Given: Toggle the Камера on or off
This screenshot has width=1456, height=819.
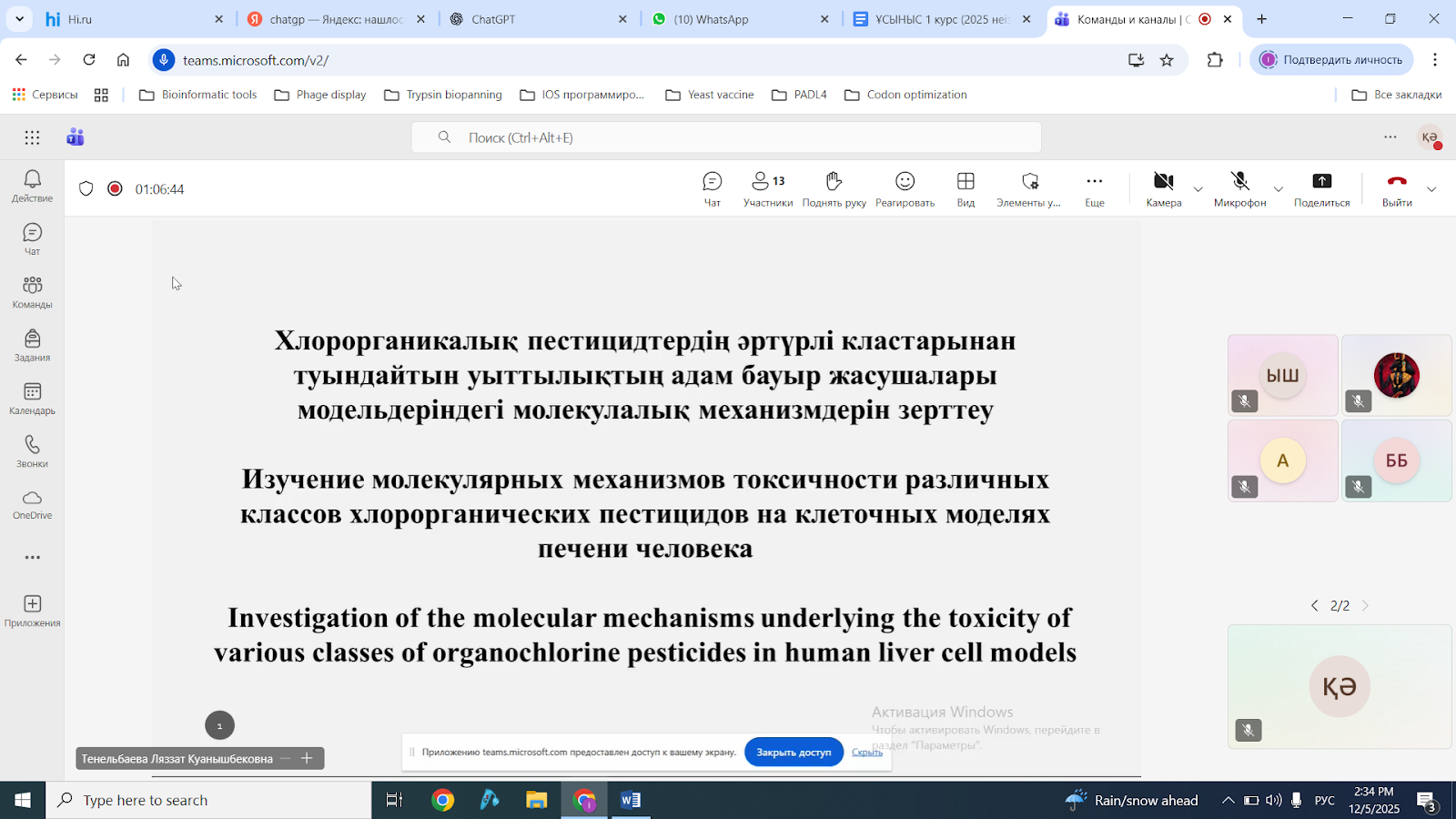Looking at the screenshot, I should coord(1163,188).
